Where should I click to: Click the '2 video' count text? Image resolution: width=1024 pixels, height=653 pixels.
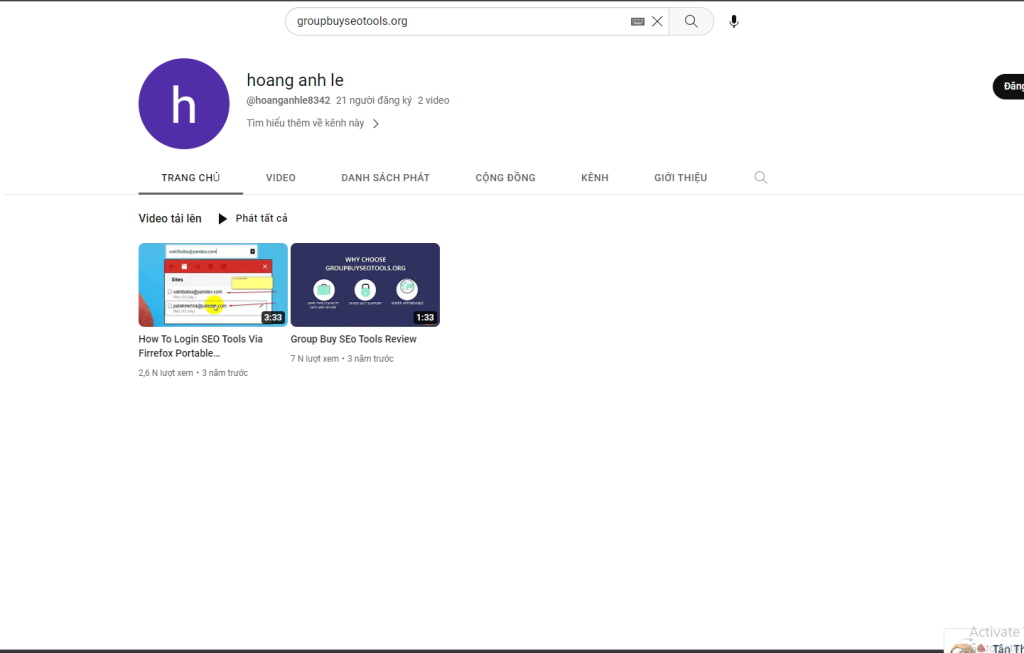coord(434,101)
